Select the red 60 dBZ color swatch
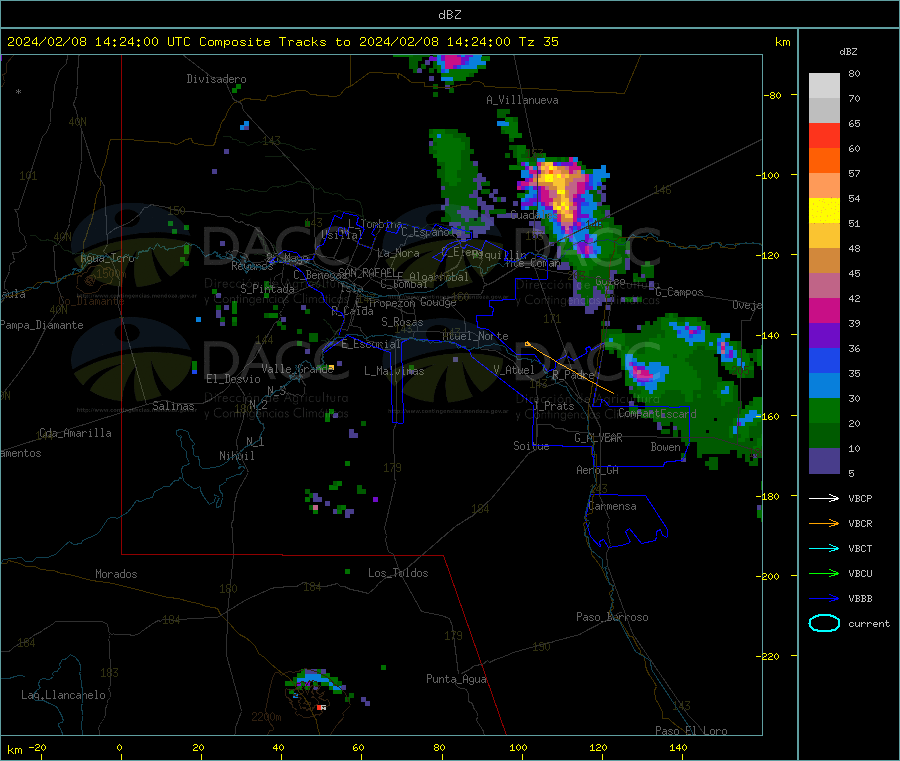 point(824,135)
